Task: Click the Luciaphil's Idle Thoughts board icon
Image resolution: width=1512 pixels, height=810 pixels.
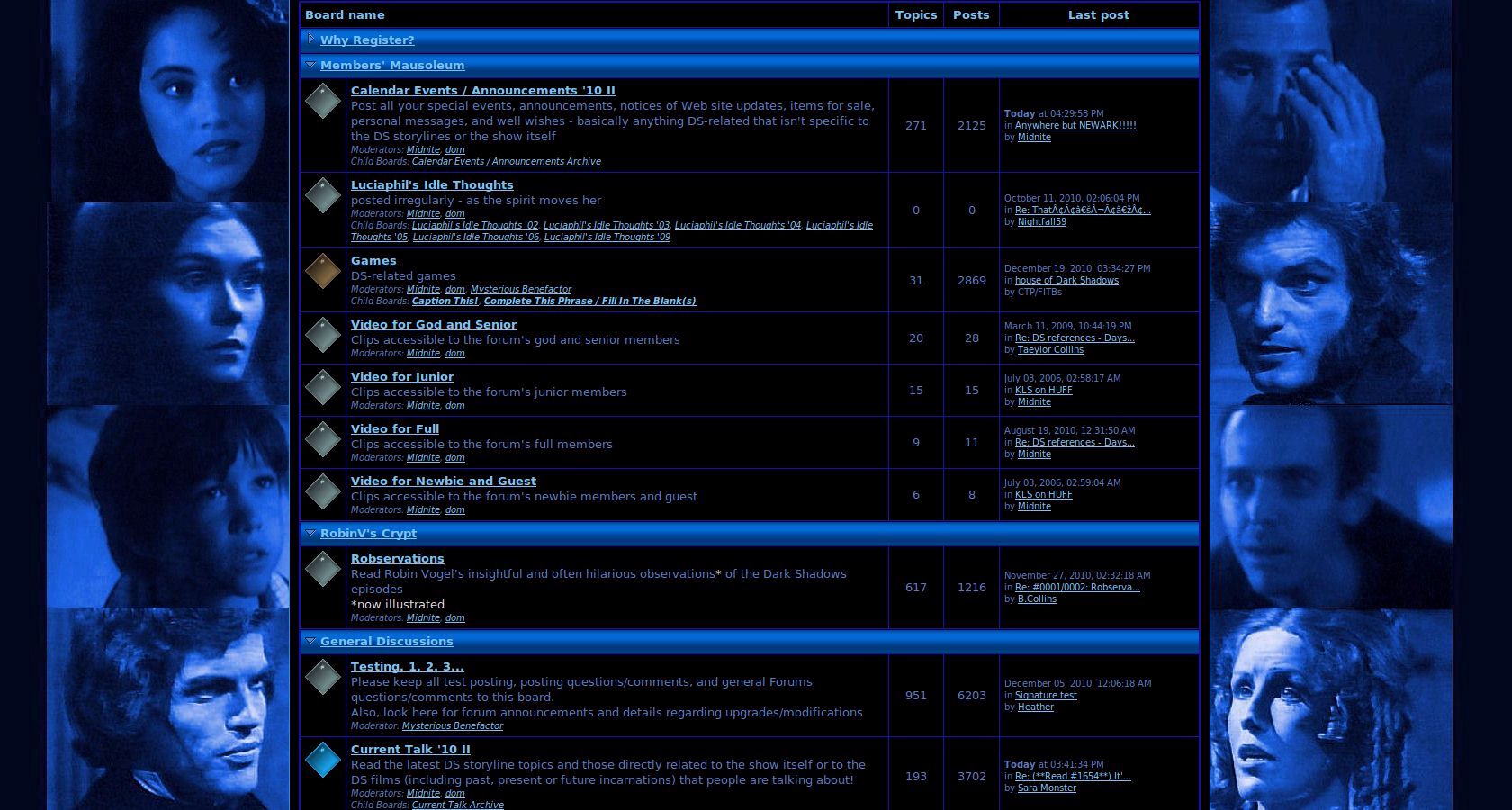Action: (x=322, y=195)
